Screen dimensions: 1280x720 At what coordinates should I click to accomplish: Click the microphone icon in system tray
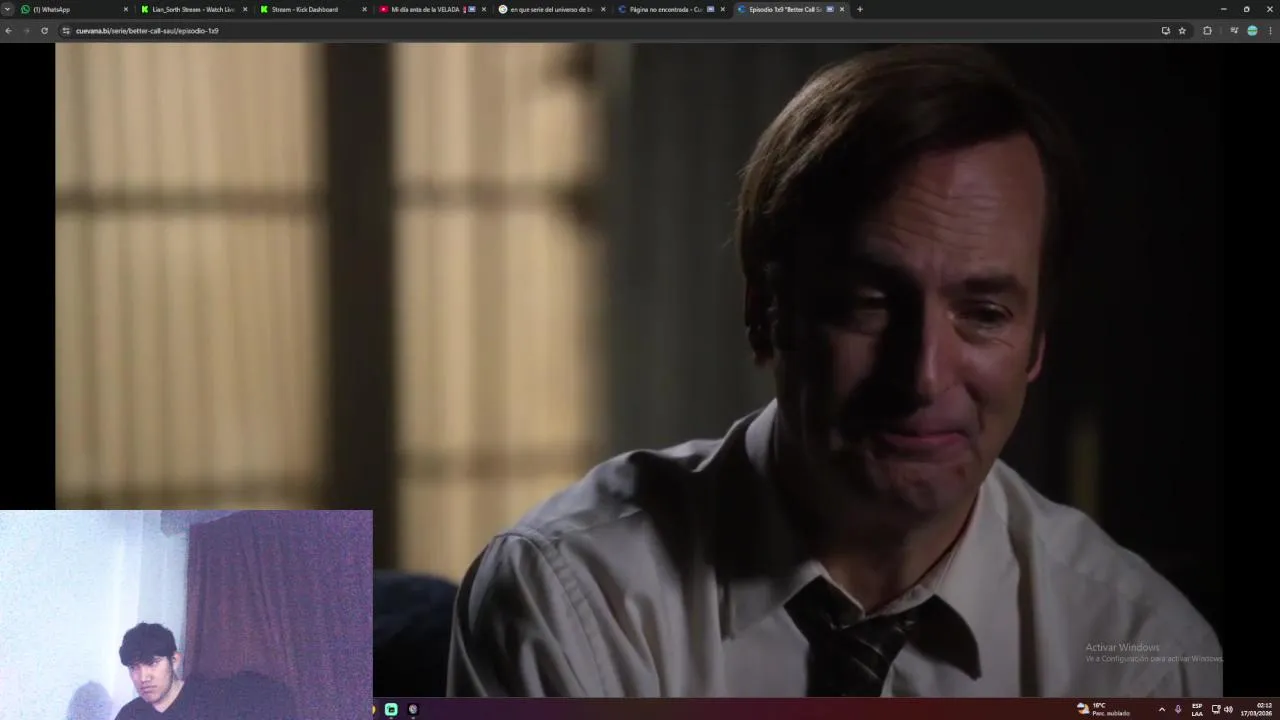(1178, 709)
